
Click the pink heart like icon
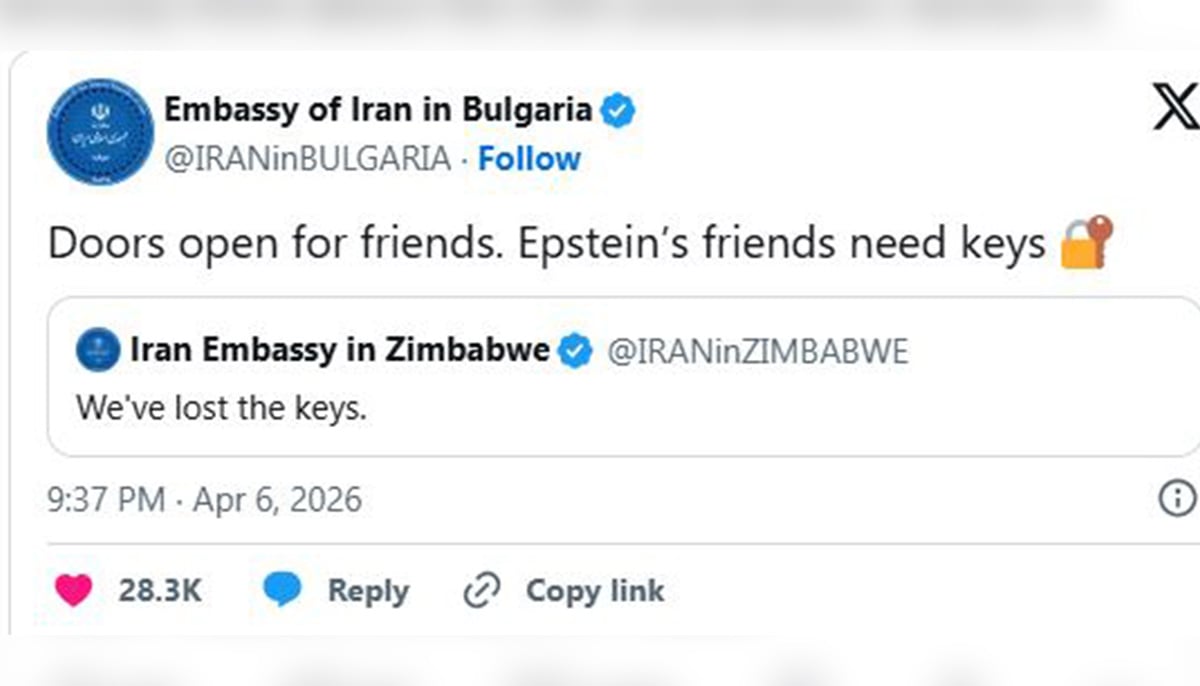72,591
